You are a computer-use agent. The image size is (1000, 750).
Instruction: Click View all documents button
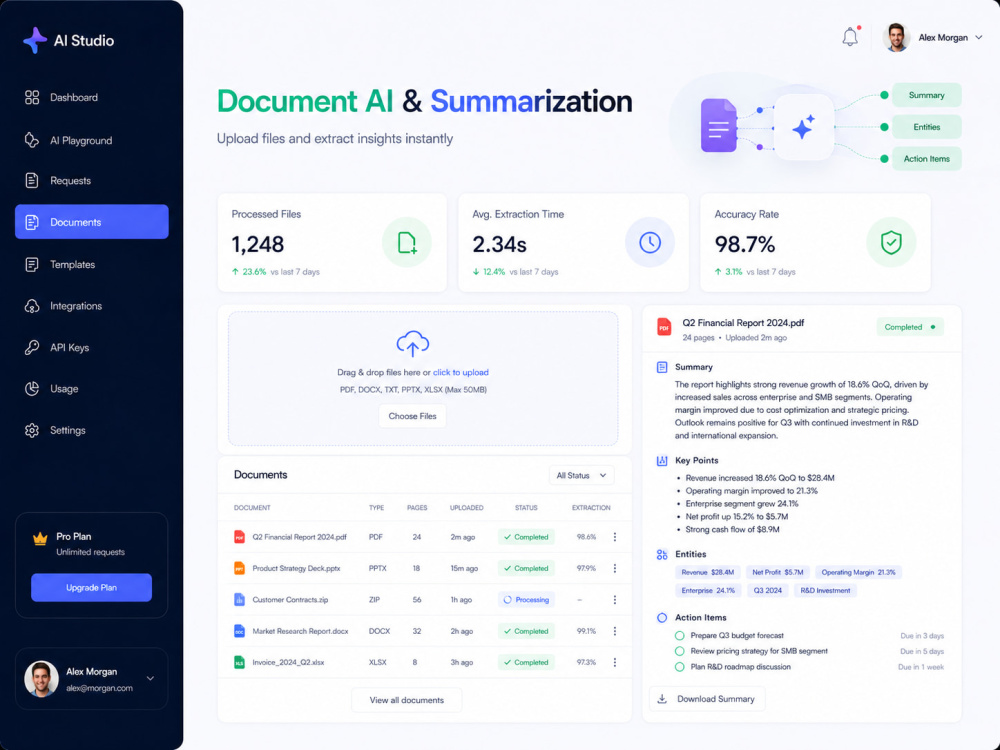pos(406,700)
